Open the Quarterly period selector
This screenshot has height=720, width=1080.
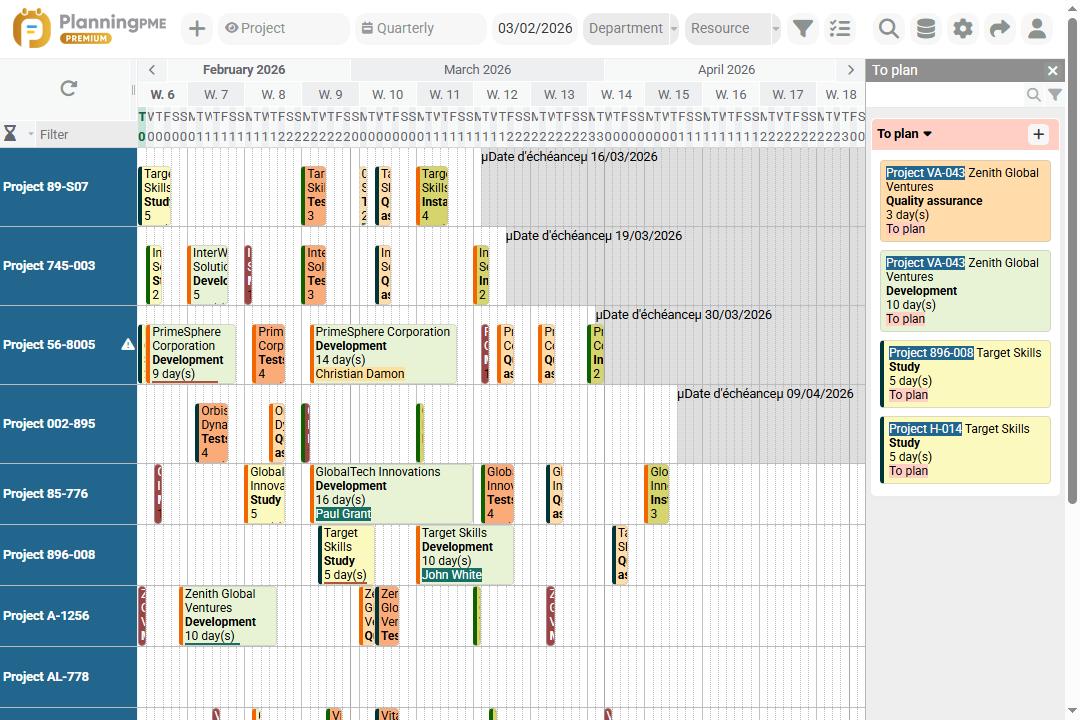420,28
